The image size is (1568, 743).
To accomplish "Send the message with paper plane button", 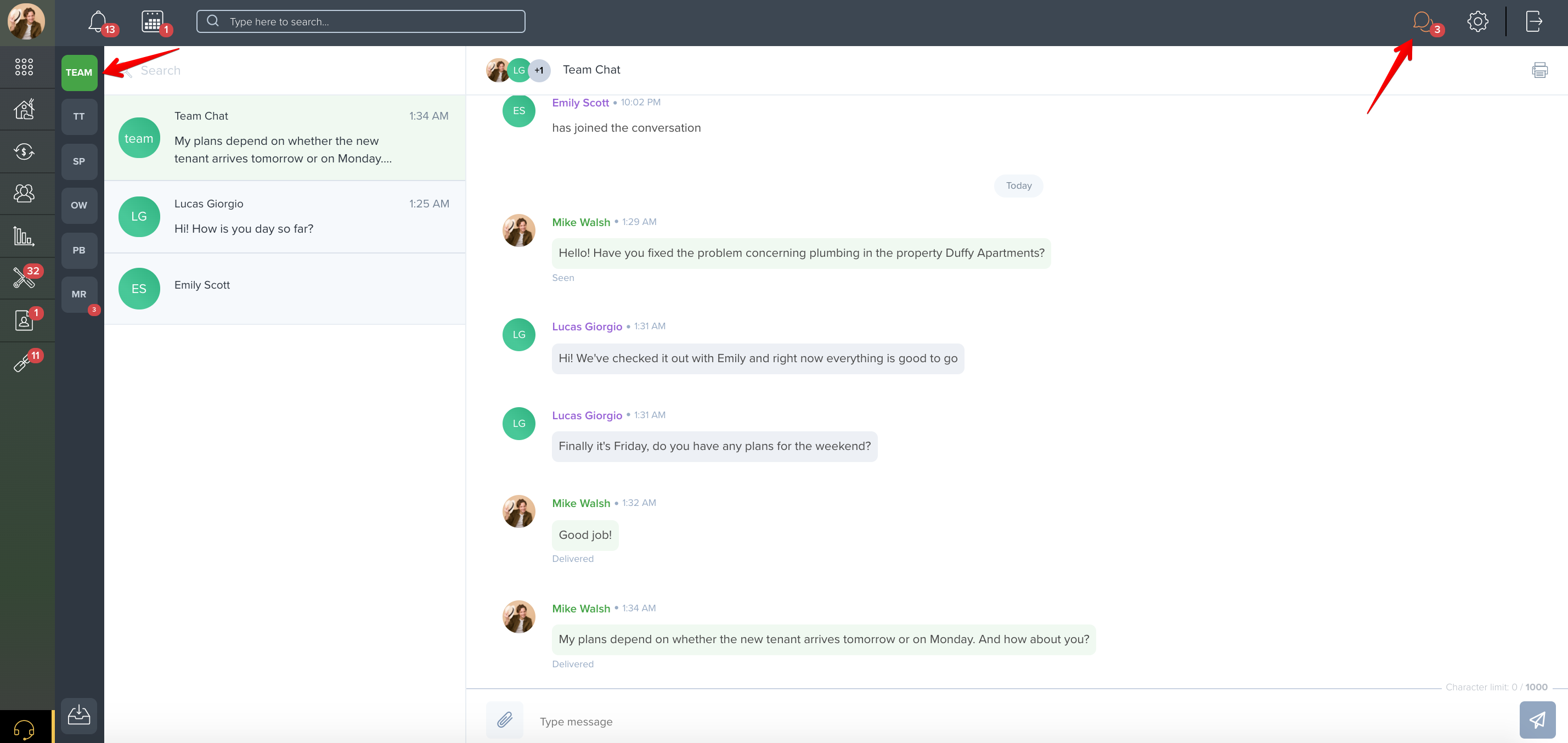I will 1537,721.
